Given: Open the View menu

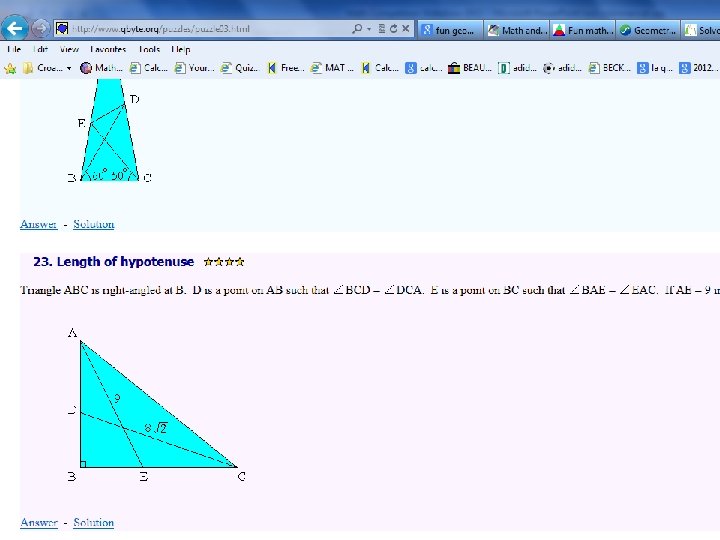Looking at the screenshot, I should [x=69, y=49].
